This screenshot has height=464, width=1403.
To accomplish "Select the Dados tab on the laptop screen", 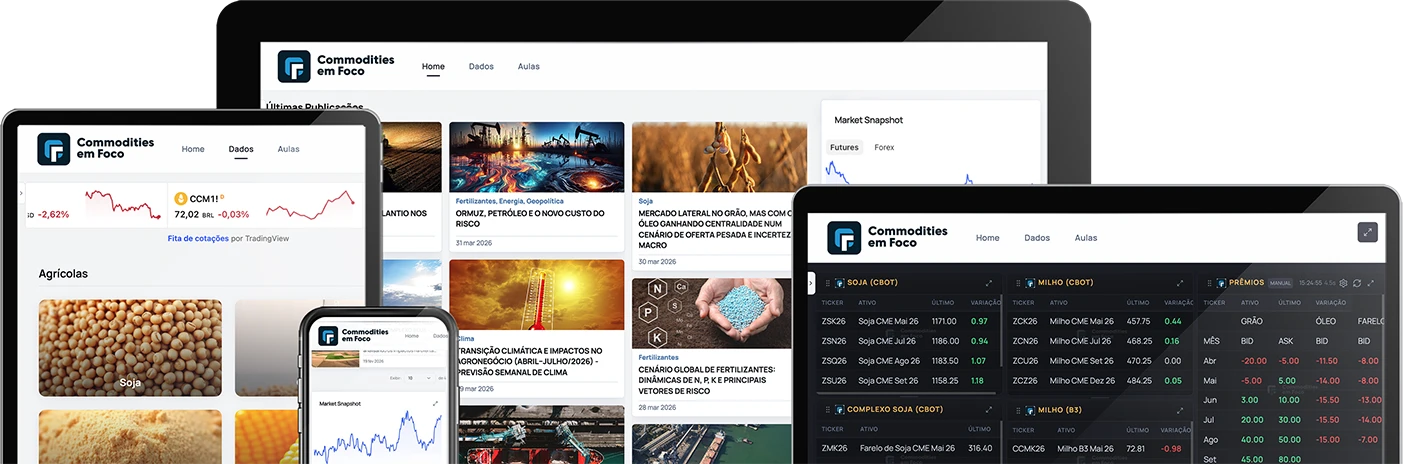I will click(x=481, y=67).
